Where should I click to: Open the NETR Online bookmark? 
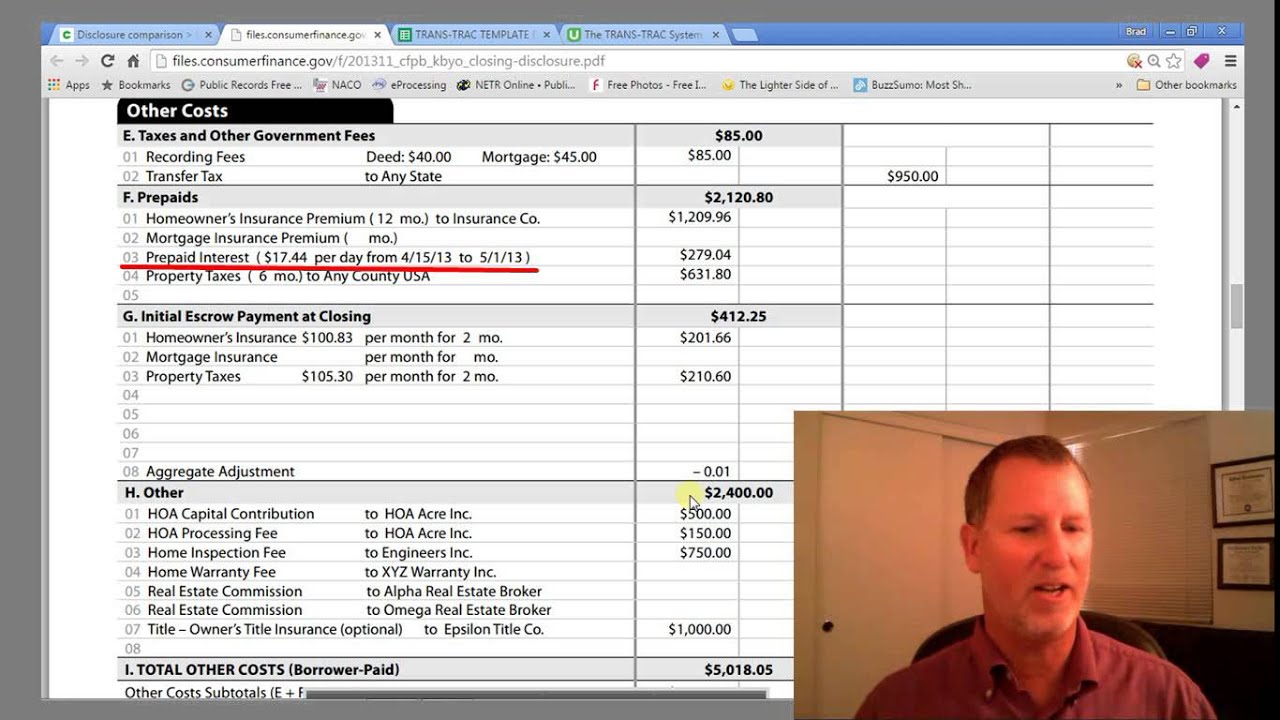pos(515,85)
